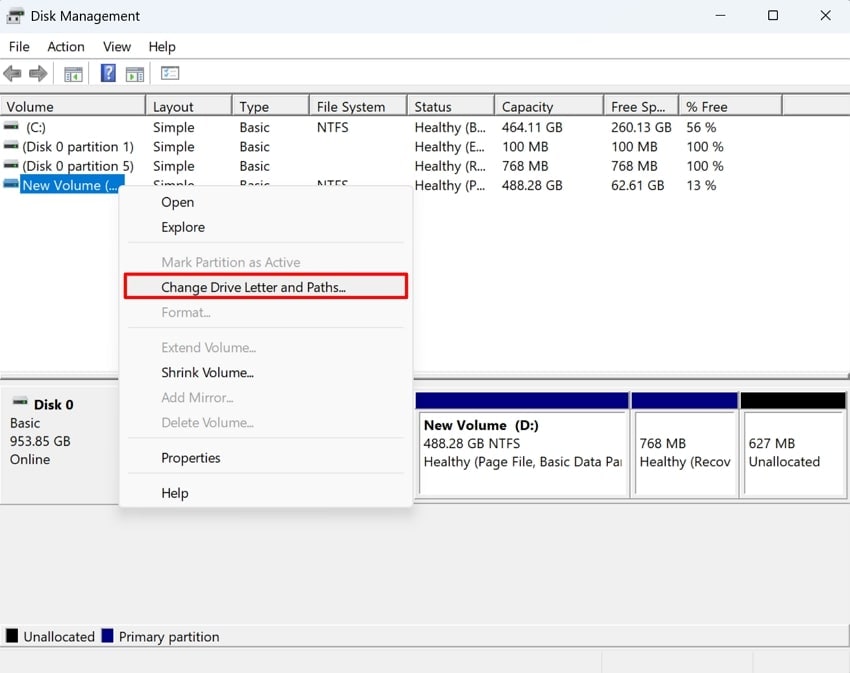The image size is (850, 673).
Task: Open the View menu
Action: pos(117,47)
